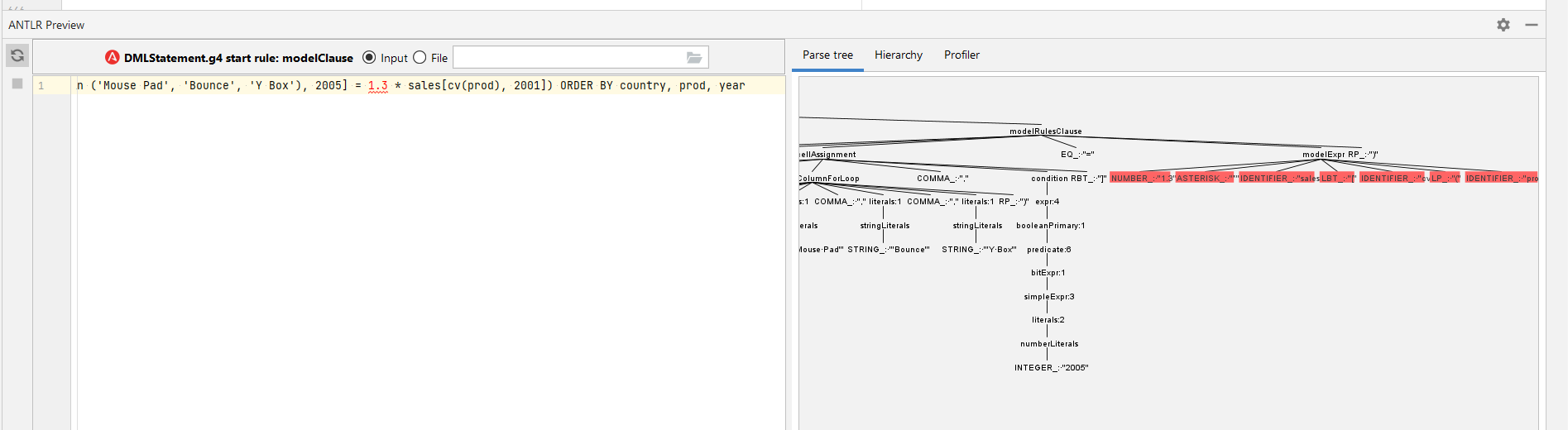Screen dimensions: 1568x430
Task: Hide the ANTLR Preview tool window
Action: (1532, 25)
